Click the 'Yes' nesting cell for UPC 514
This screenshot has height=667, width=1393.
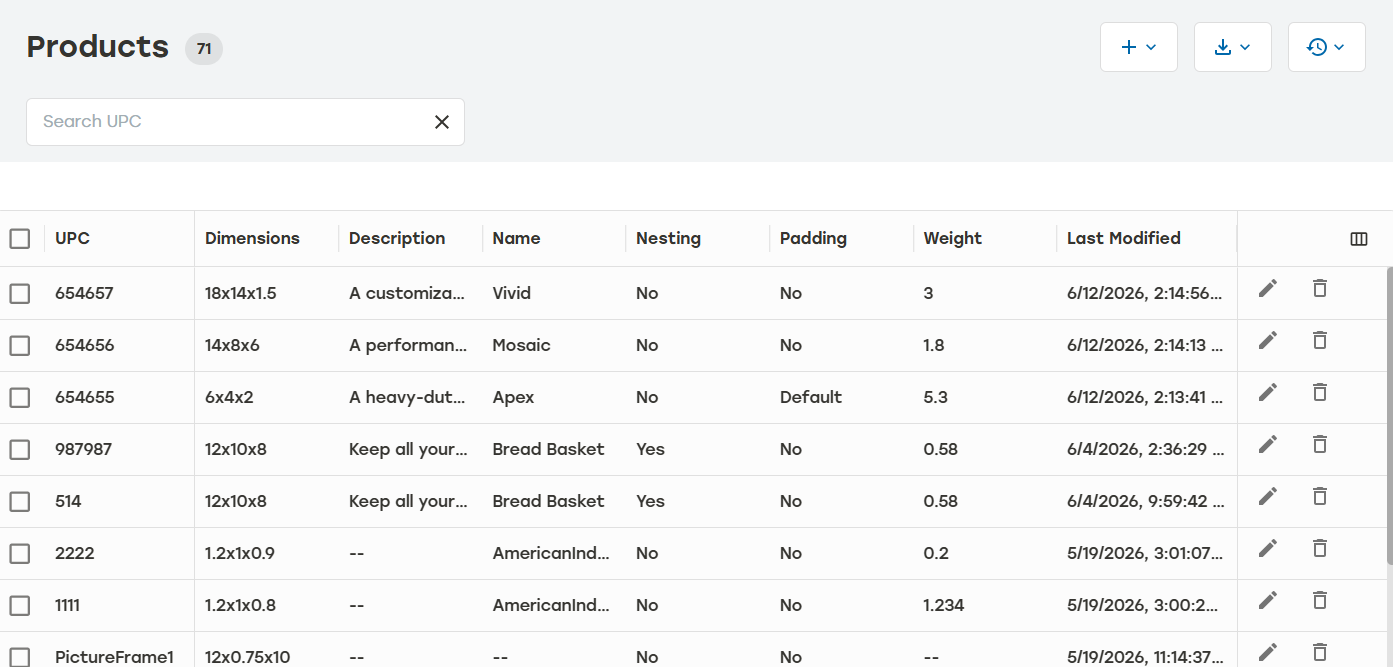(650, 502)
